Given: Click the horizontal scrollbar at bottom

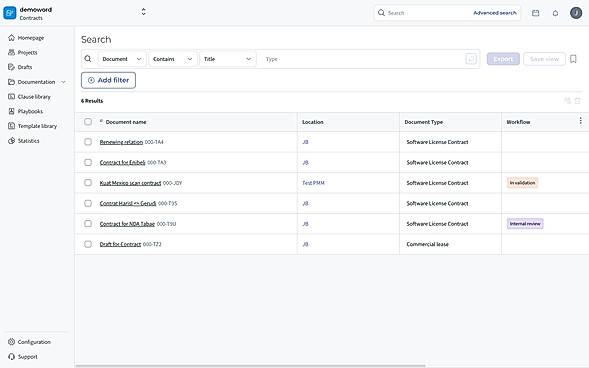Looking at the screenshot, I should tap(251, 365).
